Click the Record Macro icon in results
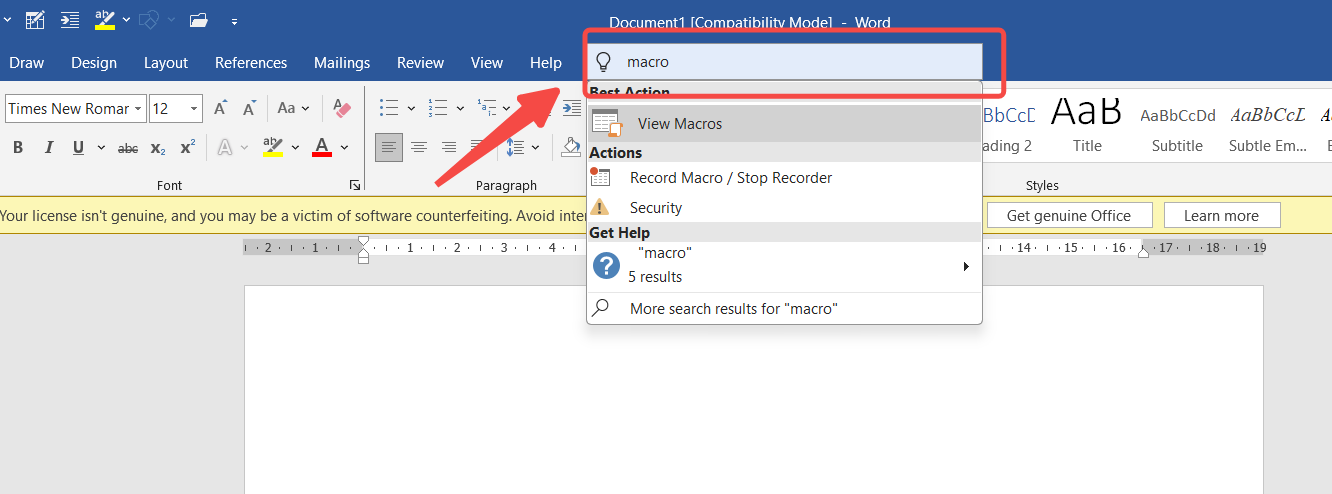 click(x=601, y=178)
